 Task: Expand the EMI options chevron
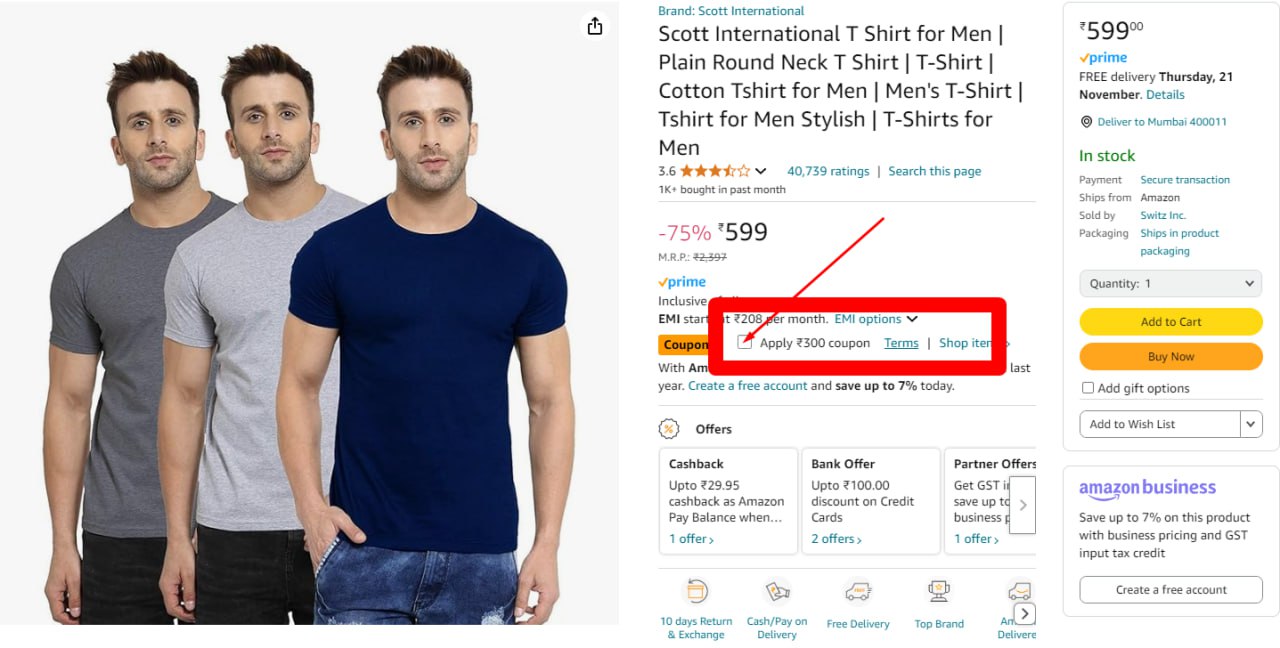click(x=912, y=319)
